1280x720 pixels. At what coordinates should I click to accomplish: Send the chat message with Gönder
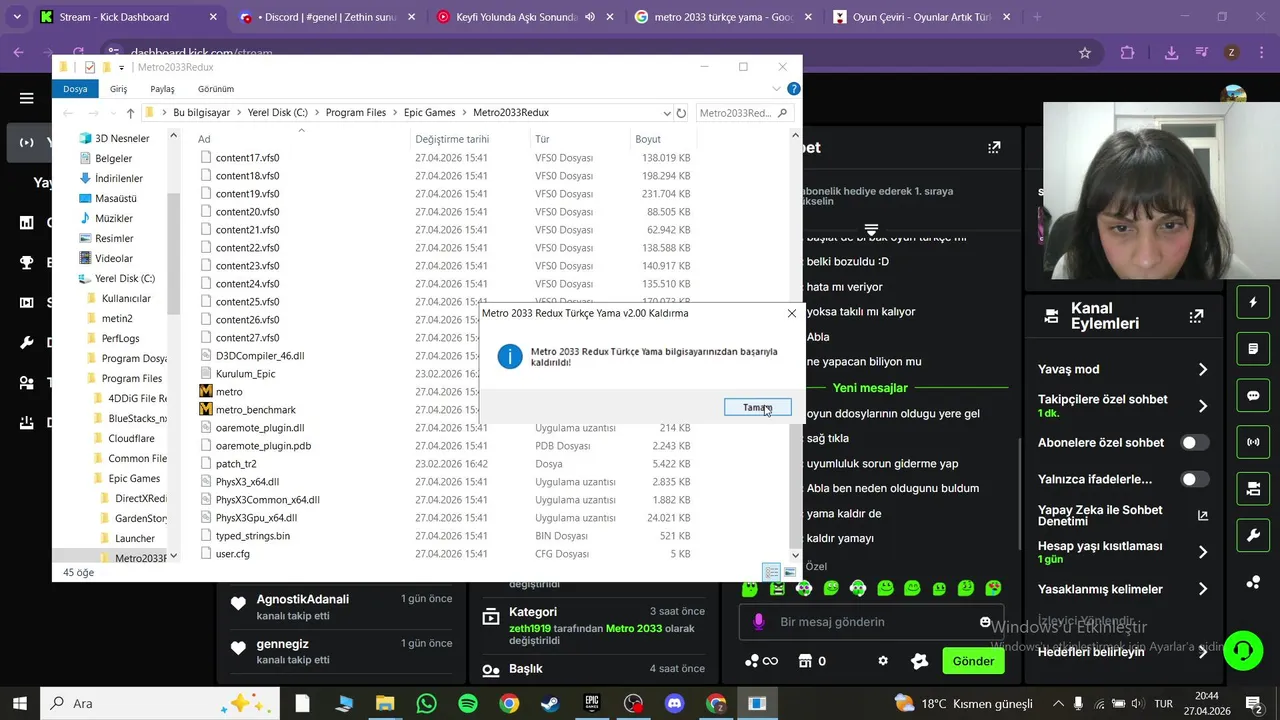[973, 661]
